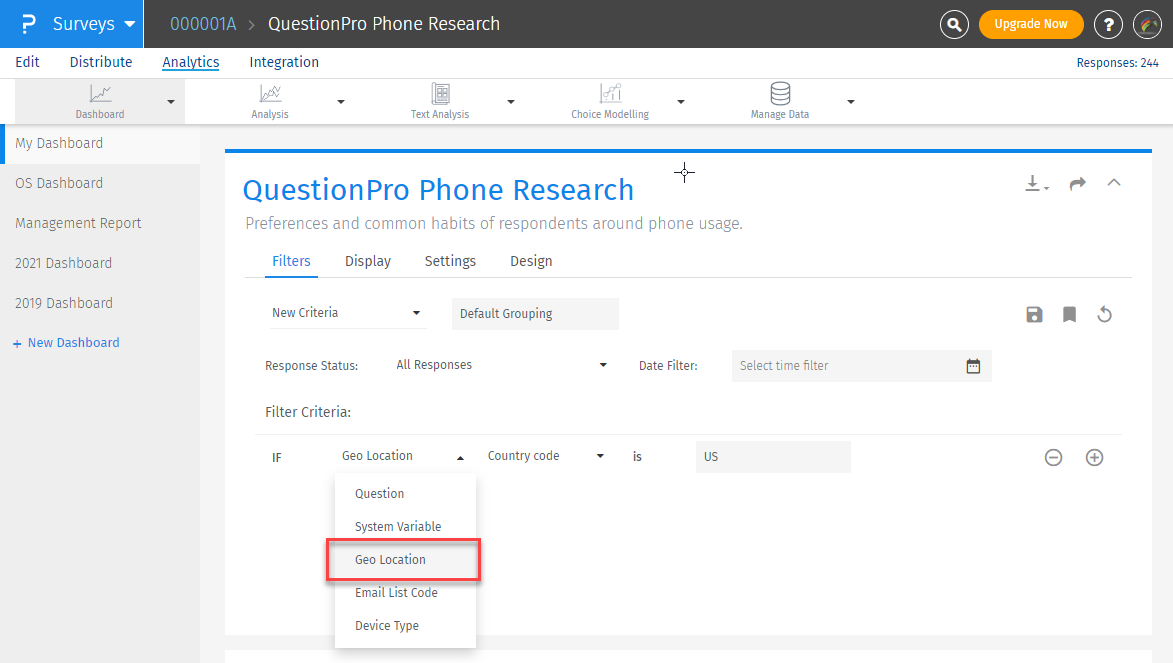1173x663 pixels.
Task: Click the Dashboard chart icon
Action: click(x=100, y=94)
